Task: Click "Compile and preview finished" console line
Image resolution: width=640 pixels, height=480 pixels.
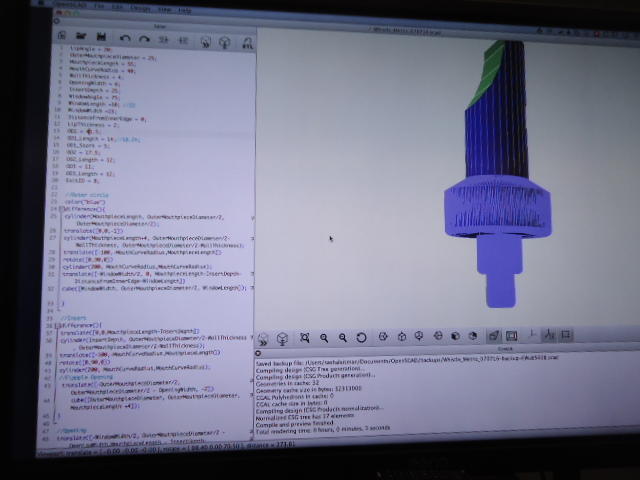Action: (x=295, y=424)
